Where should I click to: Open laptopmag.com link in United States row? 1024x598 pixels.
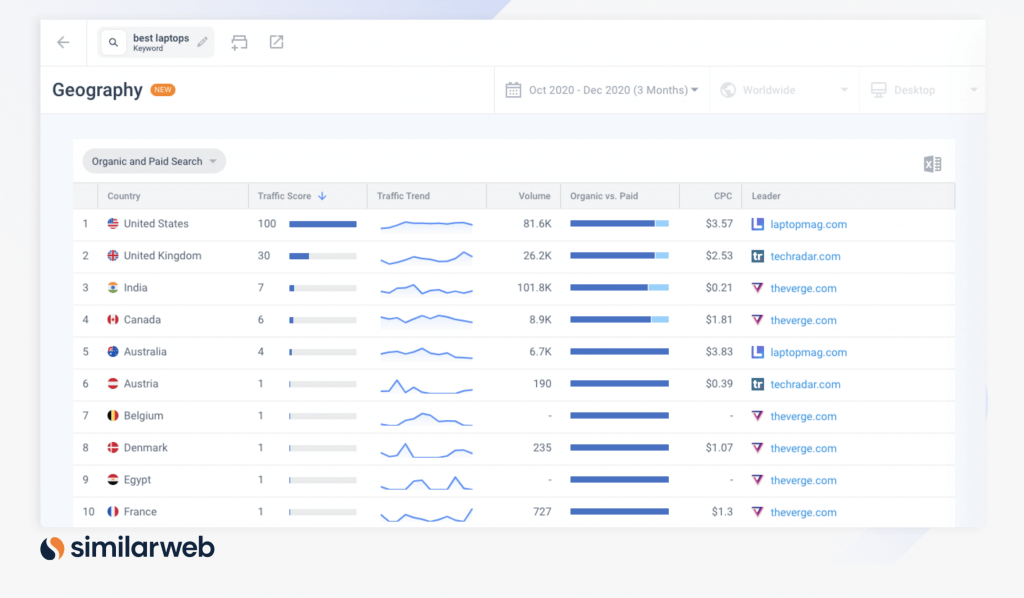[x=808, y=224]
